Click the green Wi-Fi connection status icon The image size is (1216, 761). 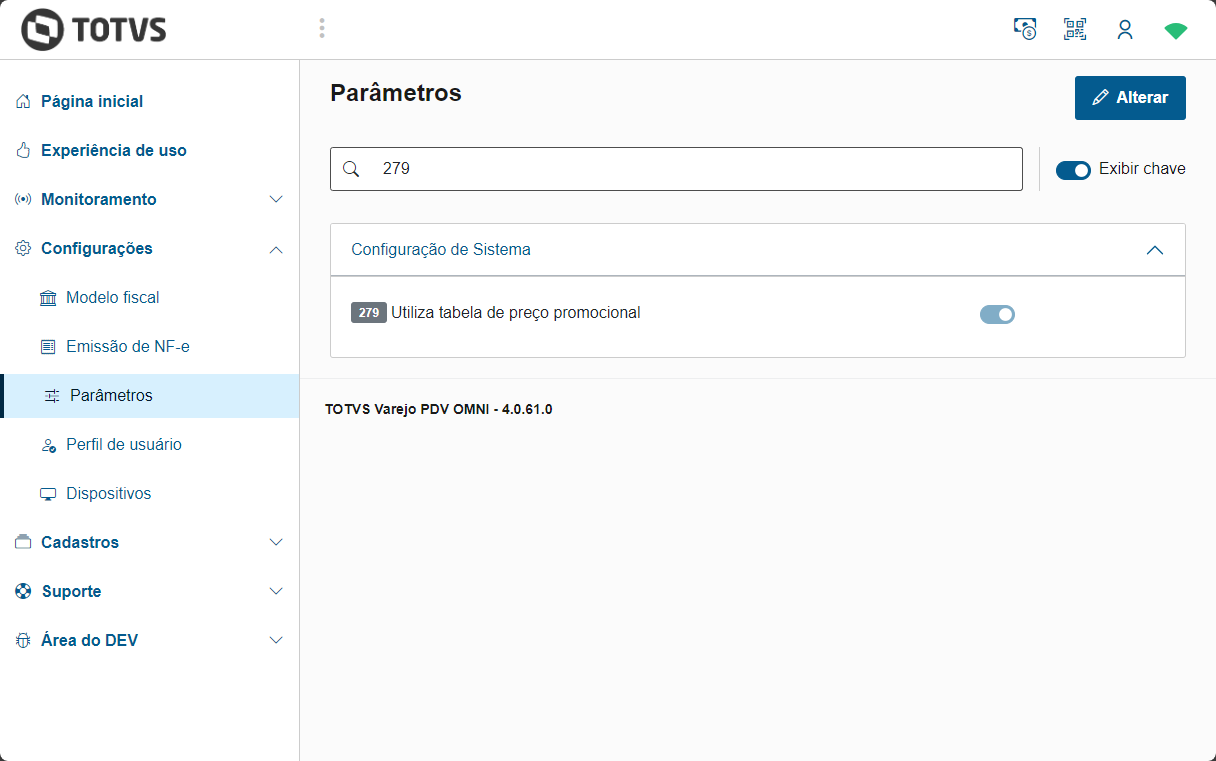[x=1176, y=31]
